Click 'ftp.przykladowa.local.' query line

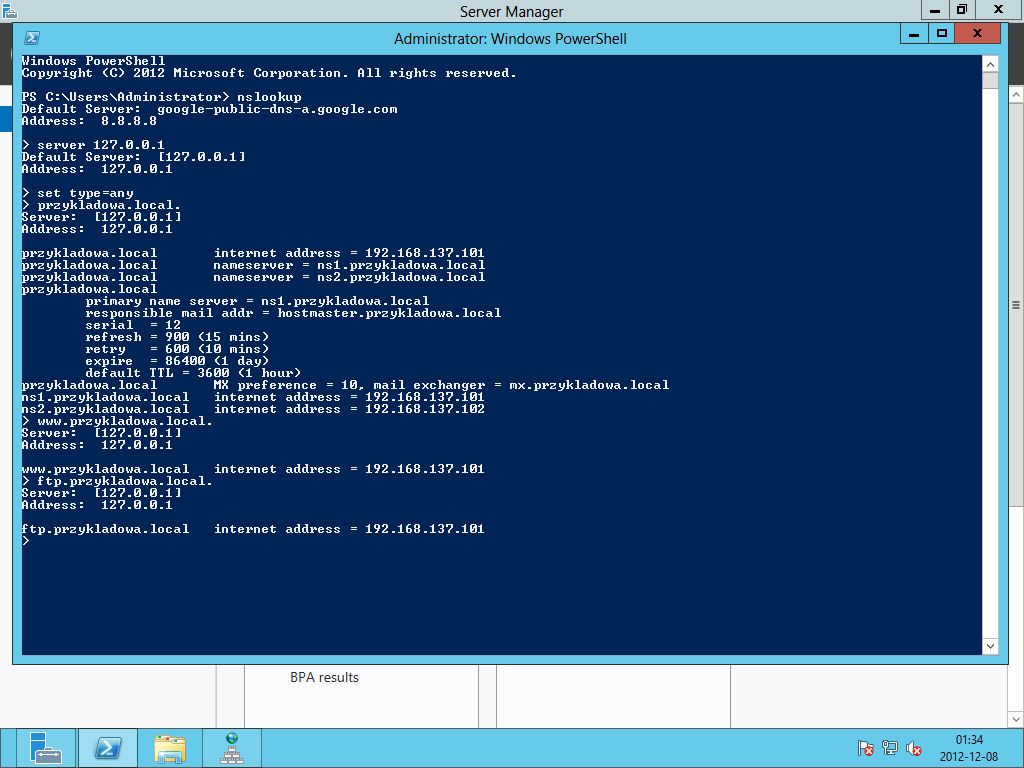[117, 481]
